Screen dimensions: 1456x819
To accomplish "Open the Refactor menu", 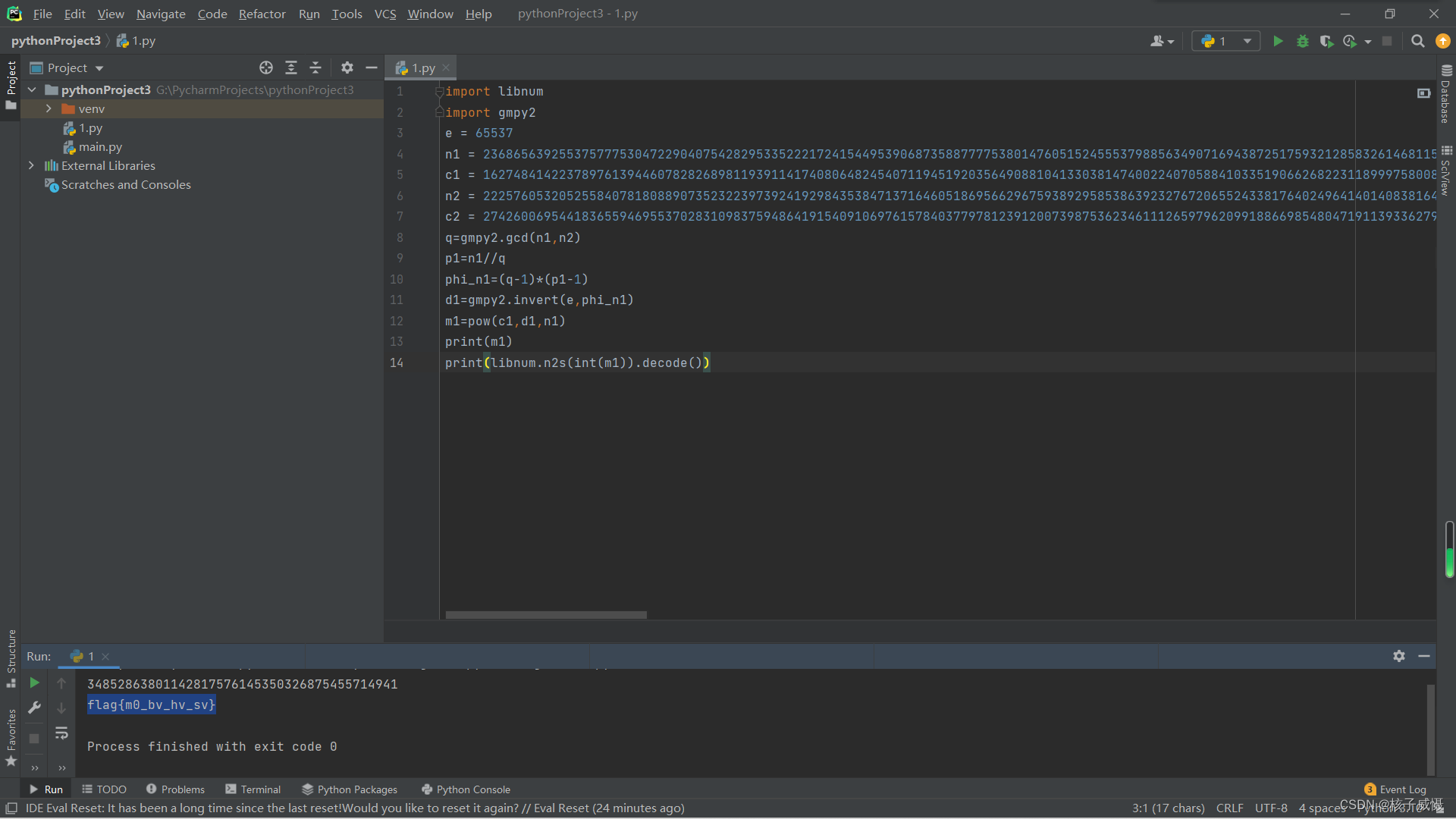I will (262, 14).
